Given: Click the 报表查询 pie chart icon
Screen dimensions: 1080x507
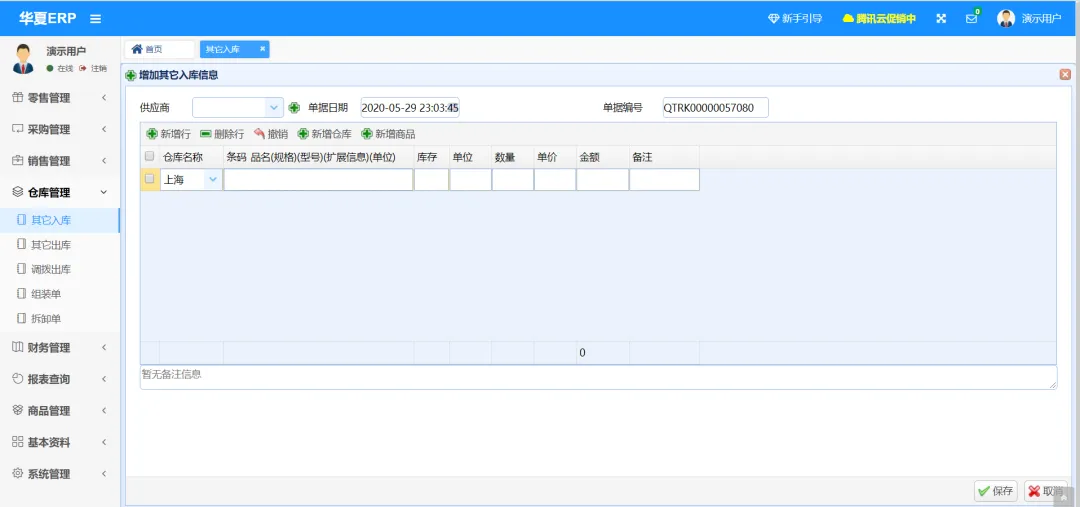Looking at the screenshot, I should 18,379.
